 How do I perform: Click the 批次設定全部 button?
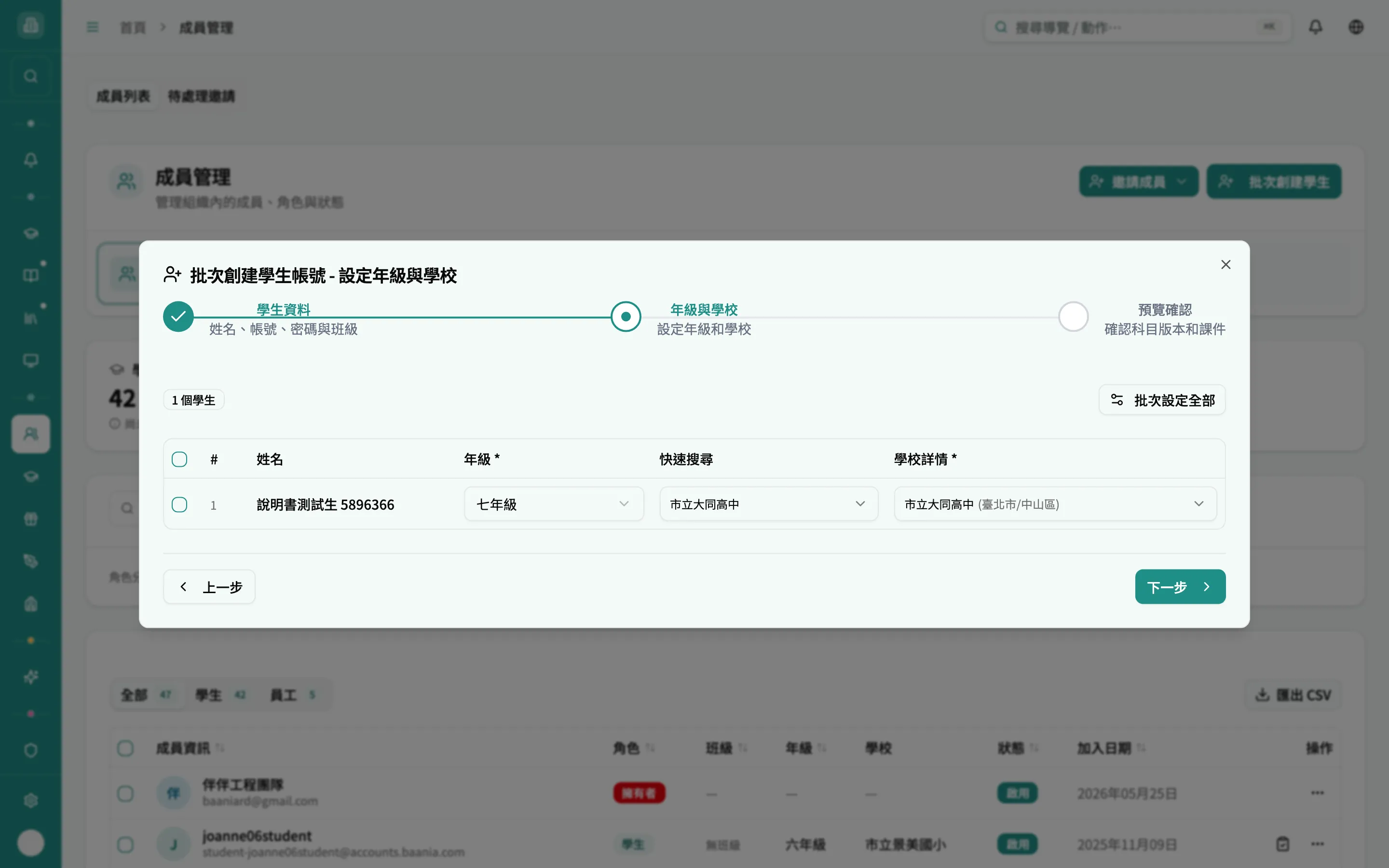click(x=1162, y=400)
